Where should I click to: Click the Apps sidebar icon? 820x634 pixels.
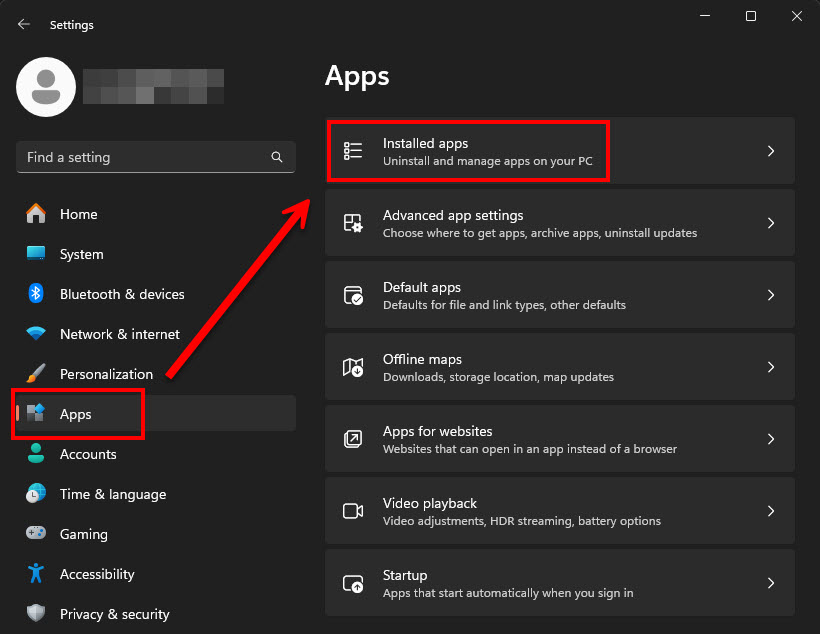[x=36, y=413]
